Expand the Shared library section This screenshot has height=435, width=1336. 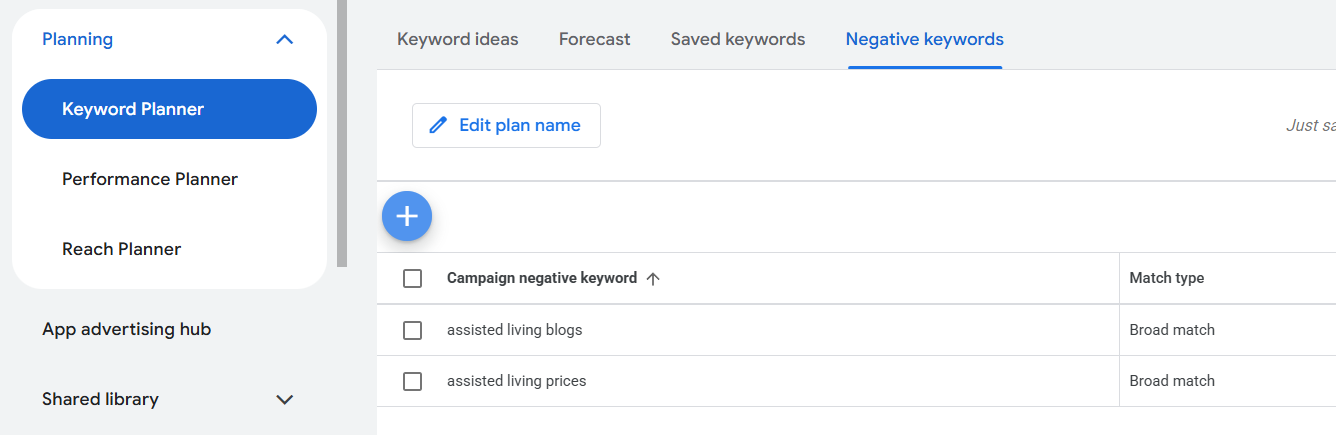point(284,399)
